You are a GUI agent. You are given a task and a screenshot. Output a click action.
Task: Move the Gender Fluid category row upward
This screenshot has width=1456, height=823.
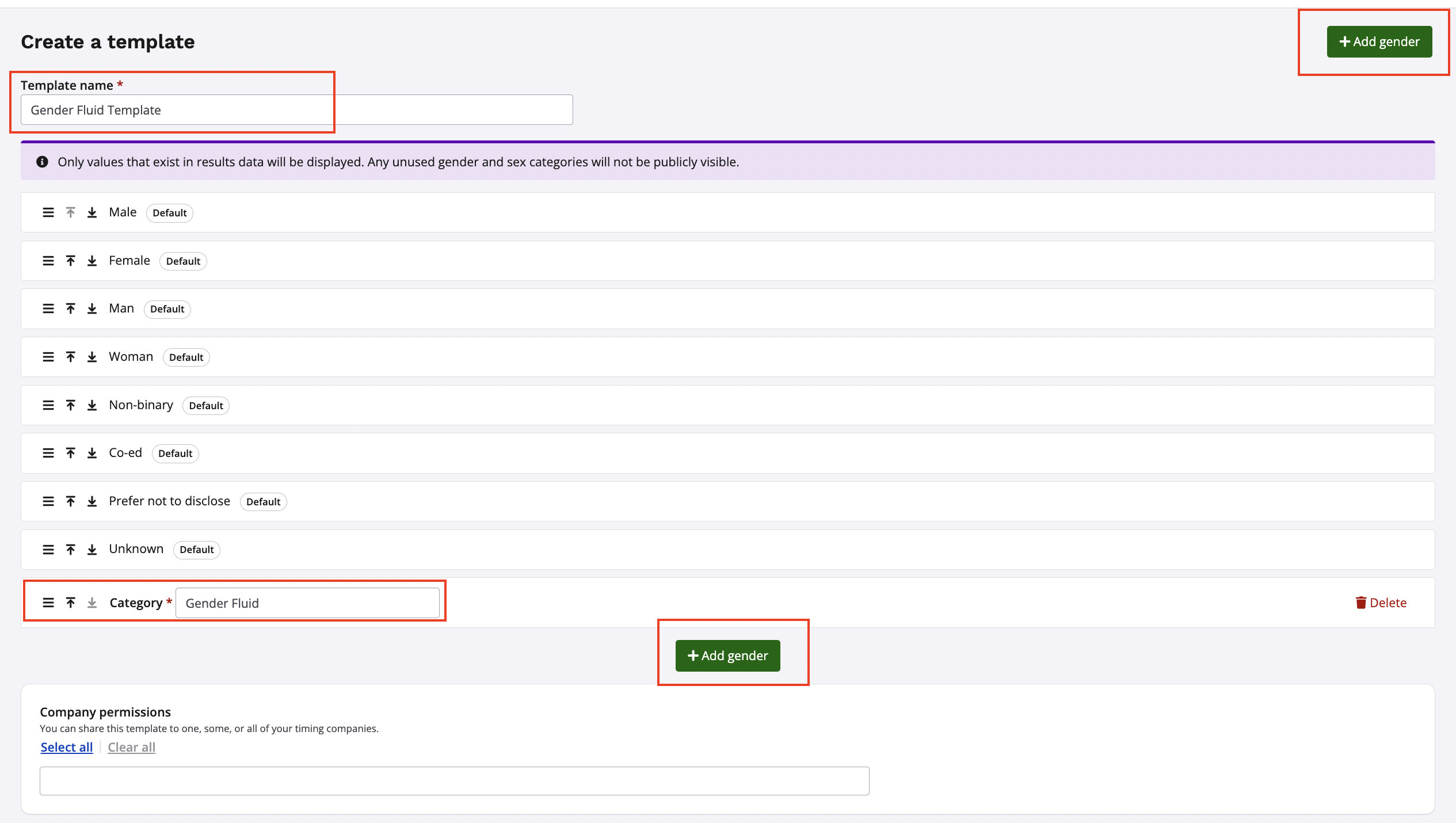70,602
